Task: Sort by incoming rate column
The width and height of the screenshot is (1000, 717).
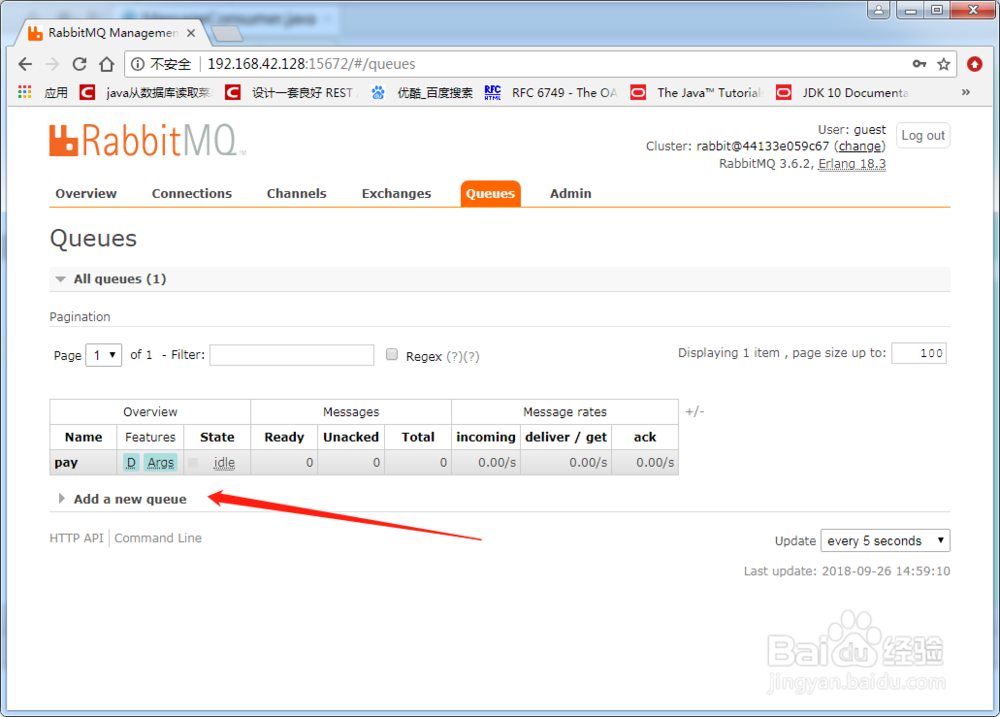Action: (485, 437)
